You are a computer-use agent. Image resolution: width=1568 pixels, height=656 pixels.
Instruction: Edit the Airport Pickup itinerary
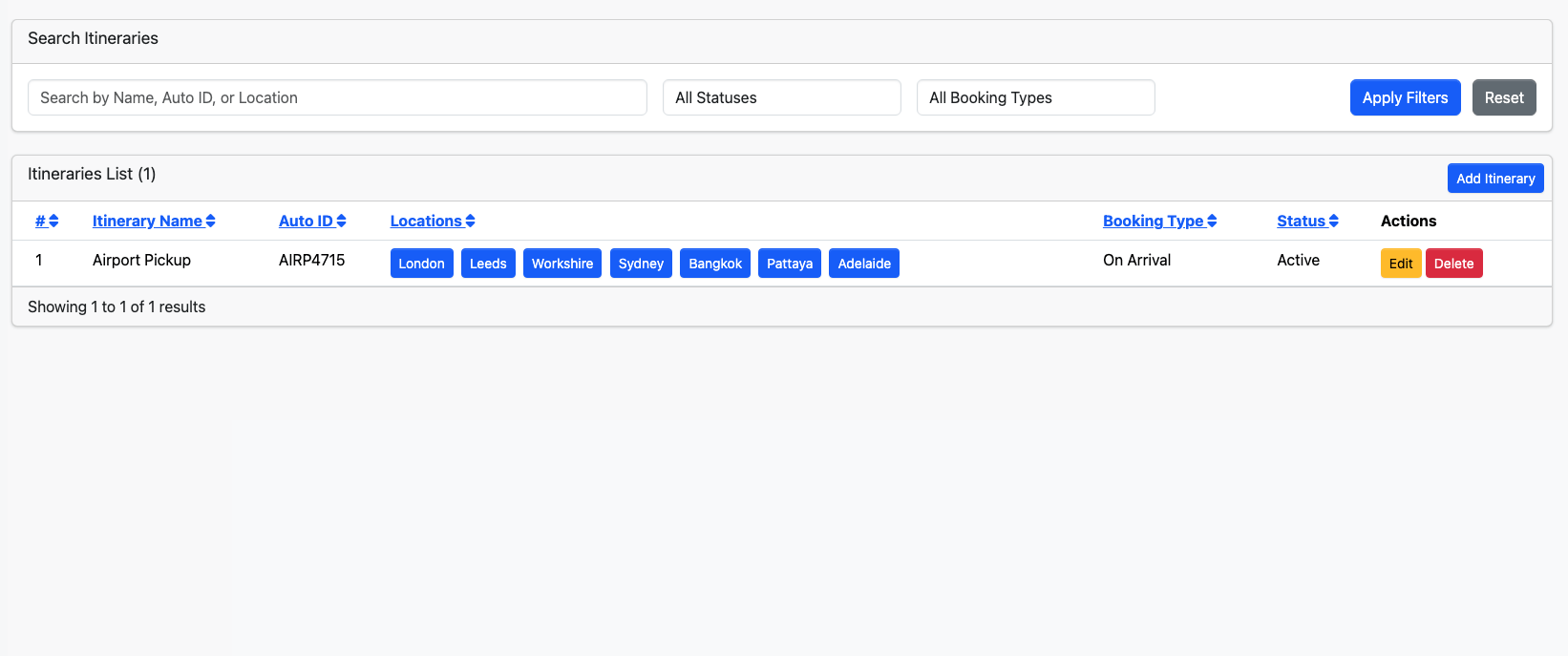click(1401, 264)
